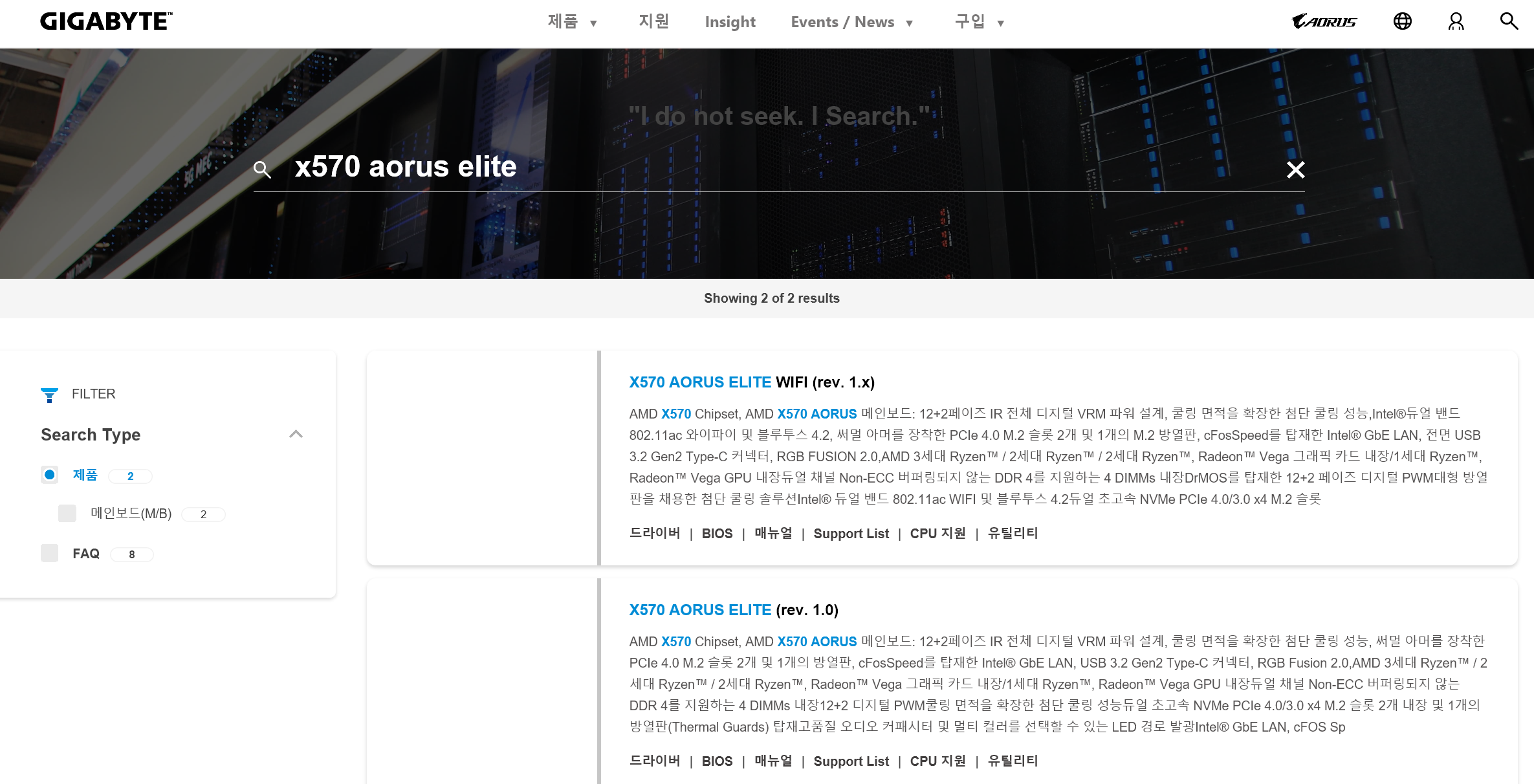Click BIOS link under X570 AORUS ELITE (rev. 1.0)

point(717,761)
